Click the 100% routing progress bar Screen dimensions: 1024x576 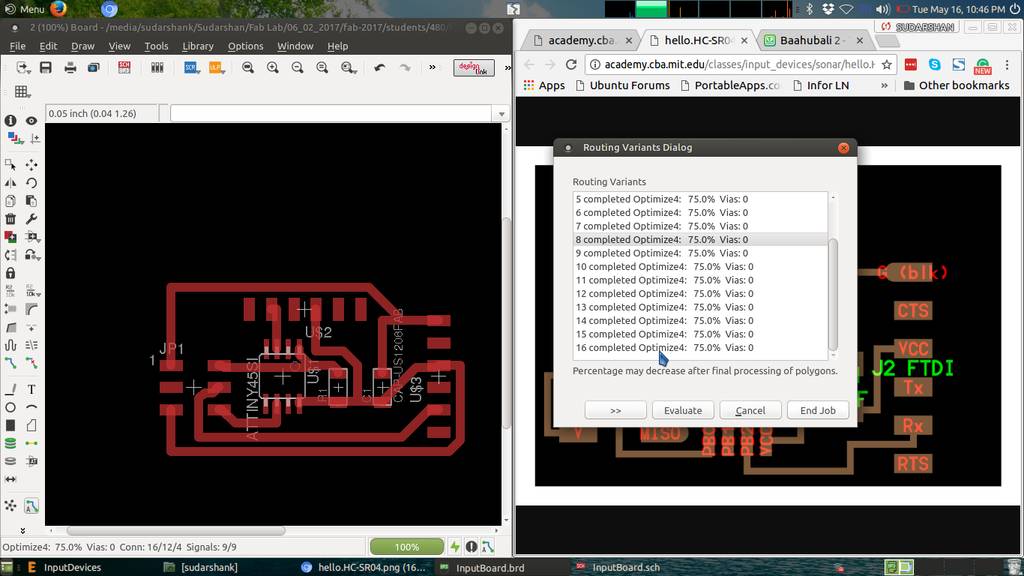point(406,547)
